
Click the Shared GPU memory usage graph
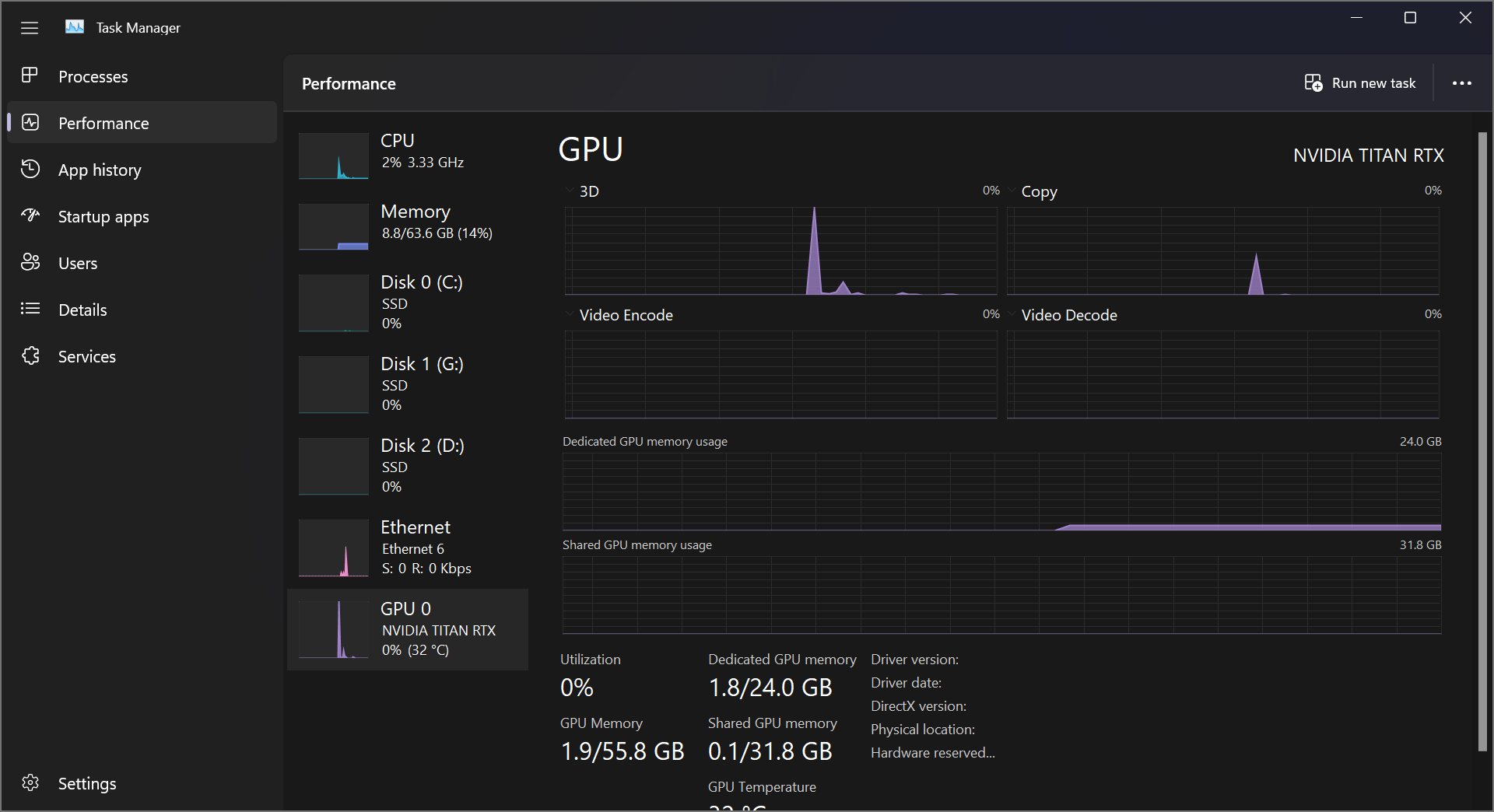[1002, 595]
